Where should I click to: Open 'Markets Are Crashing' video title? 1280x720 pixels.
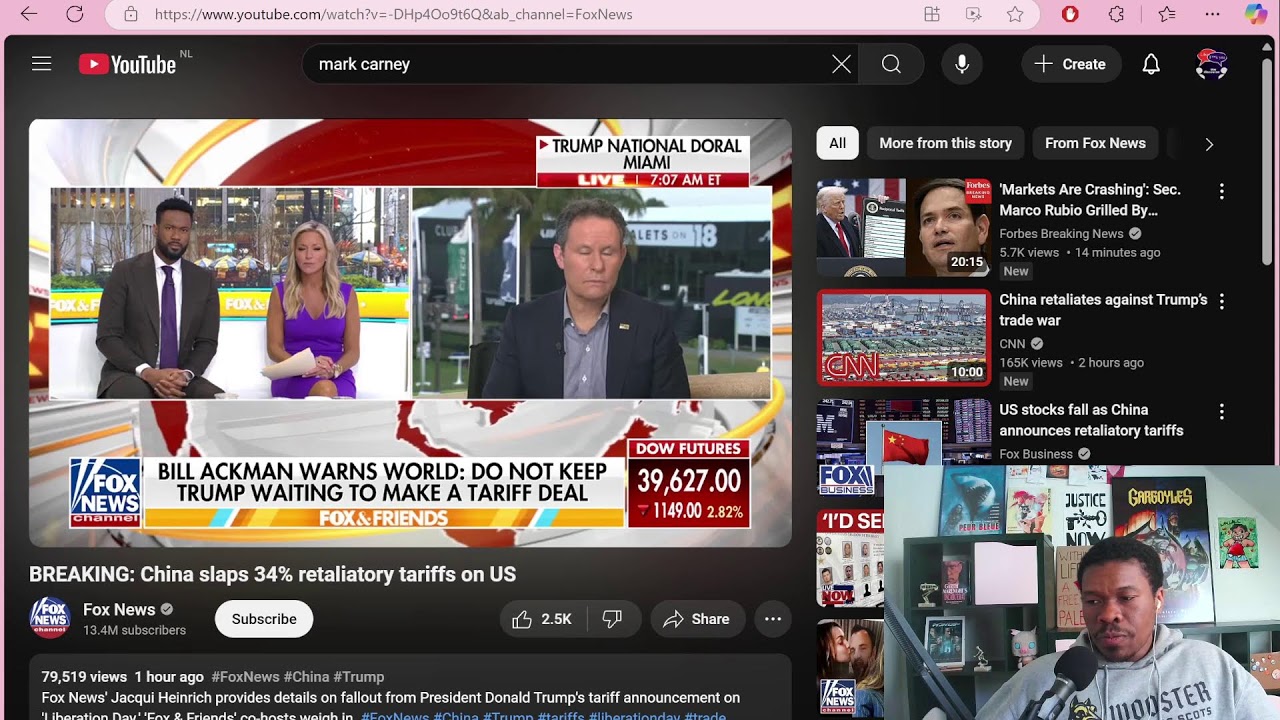pyautogui.click(x=1090, y=200)
